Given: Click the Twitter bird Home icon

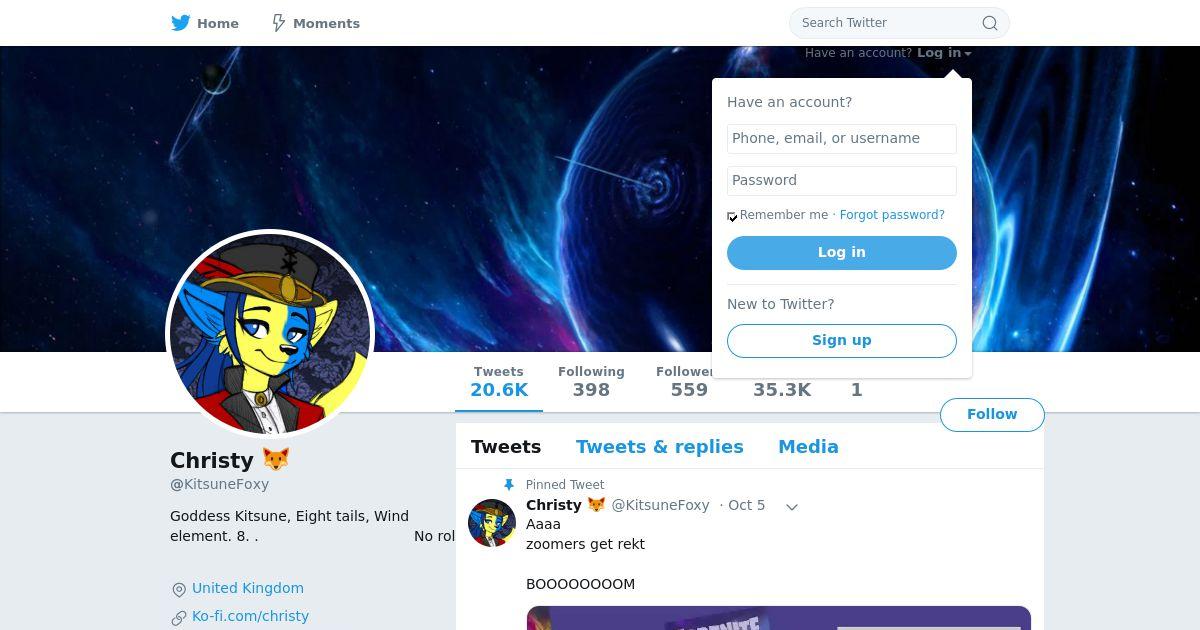Looking at the screenshot, I should [x=181, y=23].
